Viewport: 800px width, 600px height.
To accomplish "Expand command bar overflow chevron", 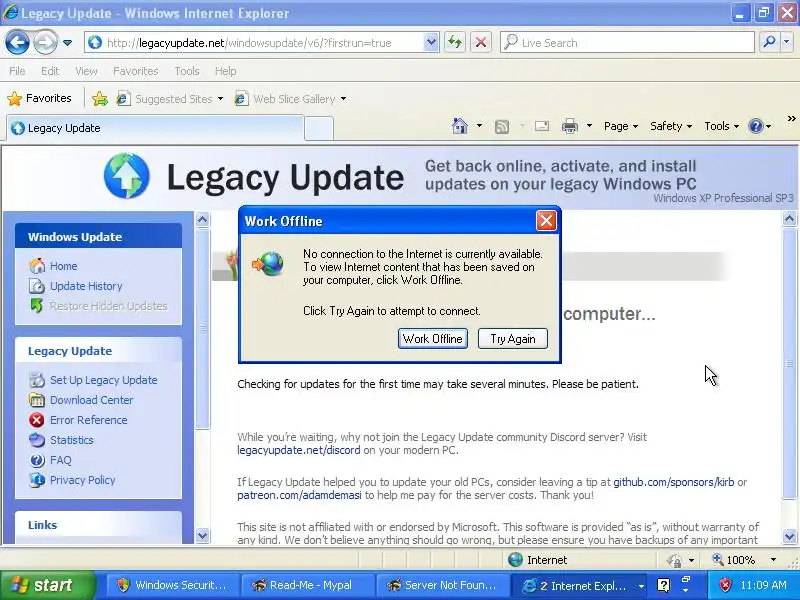I will point(791,118).
